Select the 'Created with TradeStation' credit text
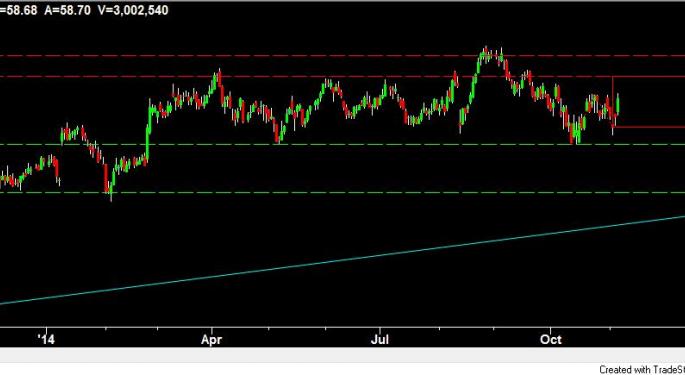The image size is (685, 375). click(x=642, y=369)
